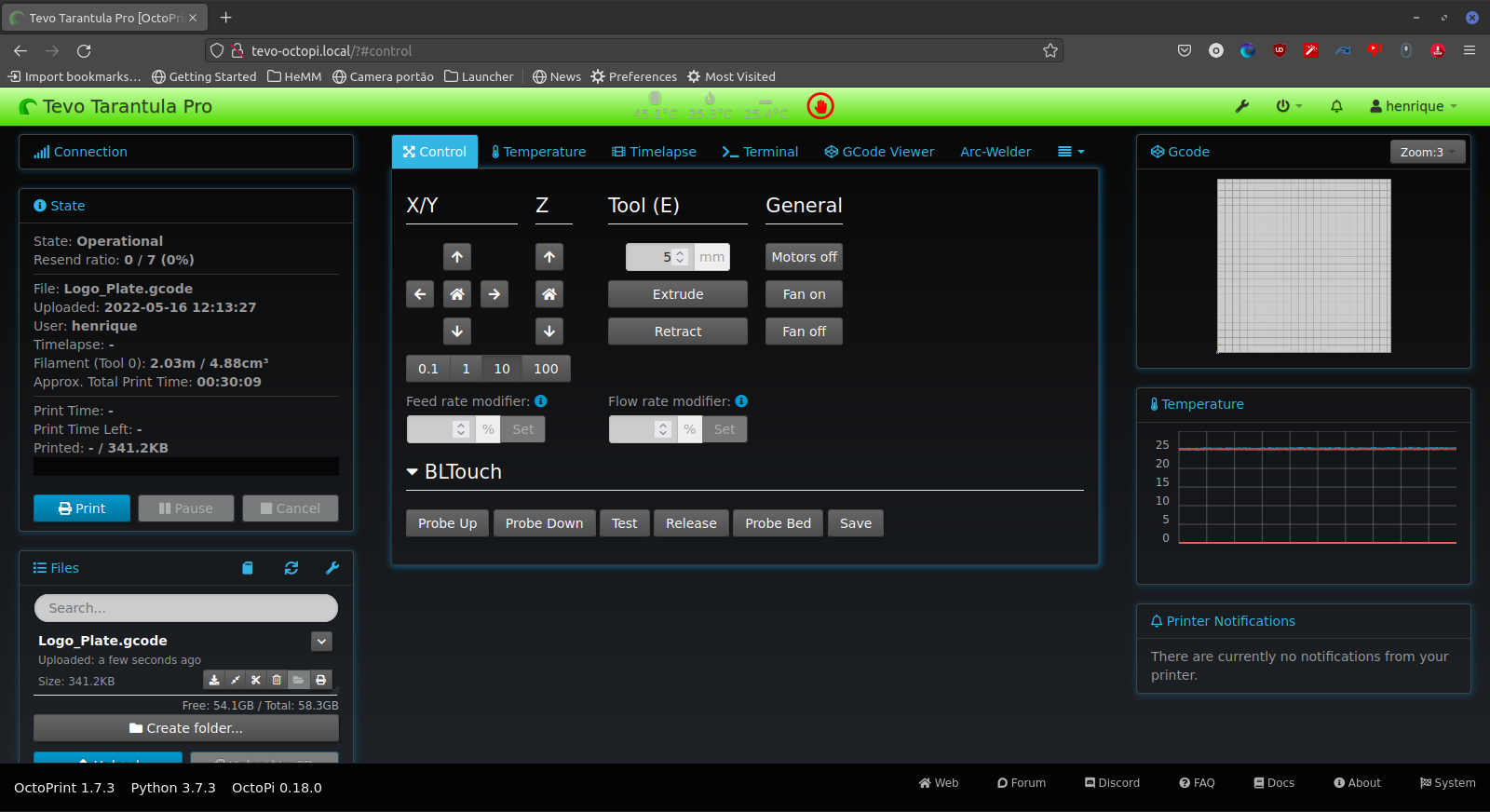Home the X/Y axes
This screenshot has width=1490, height=812.
(457, 294)
